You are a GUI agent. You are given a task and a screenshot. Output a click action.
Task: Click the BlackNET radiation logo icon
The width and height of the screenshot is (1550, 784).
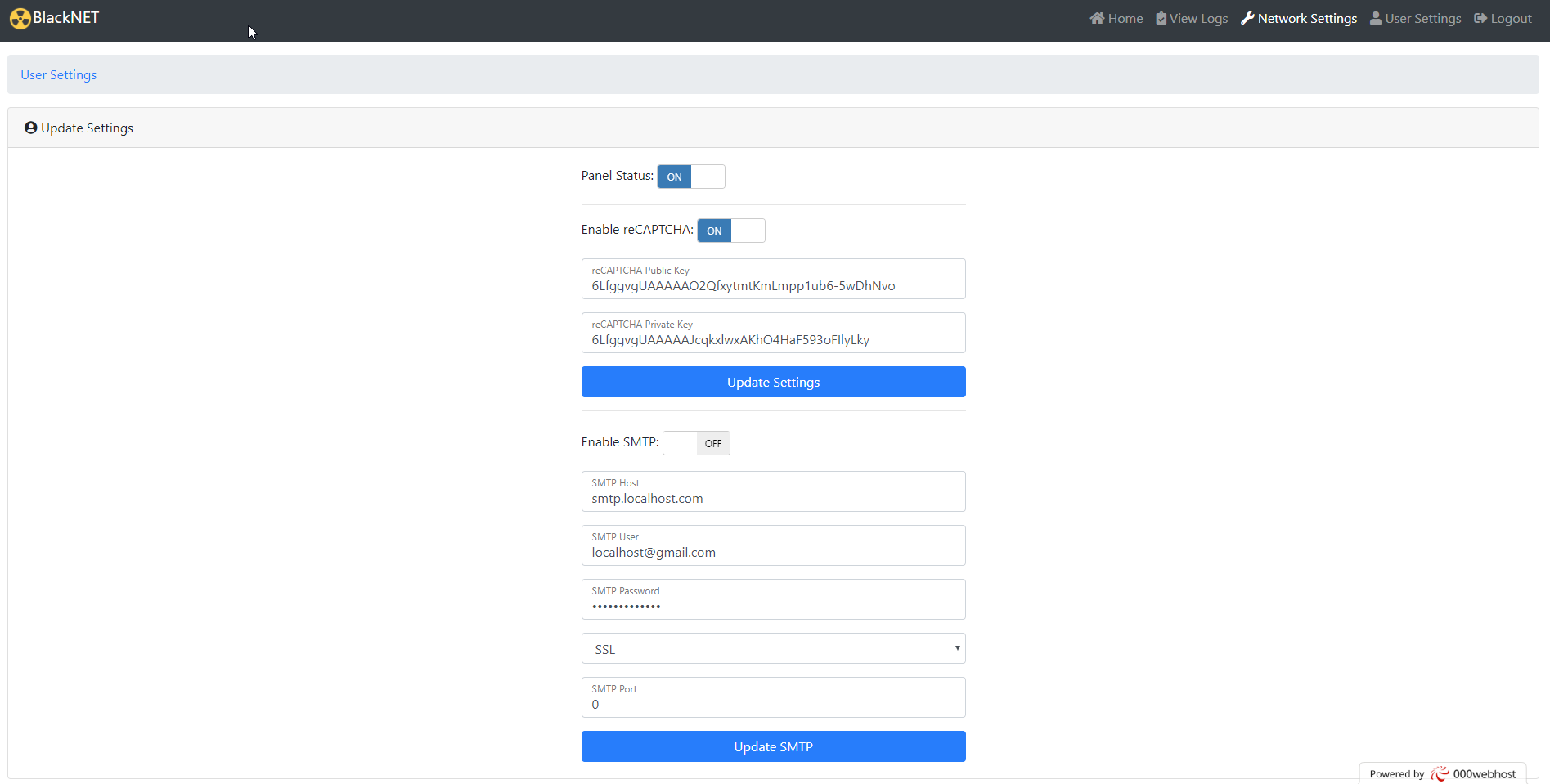point(20,19)
